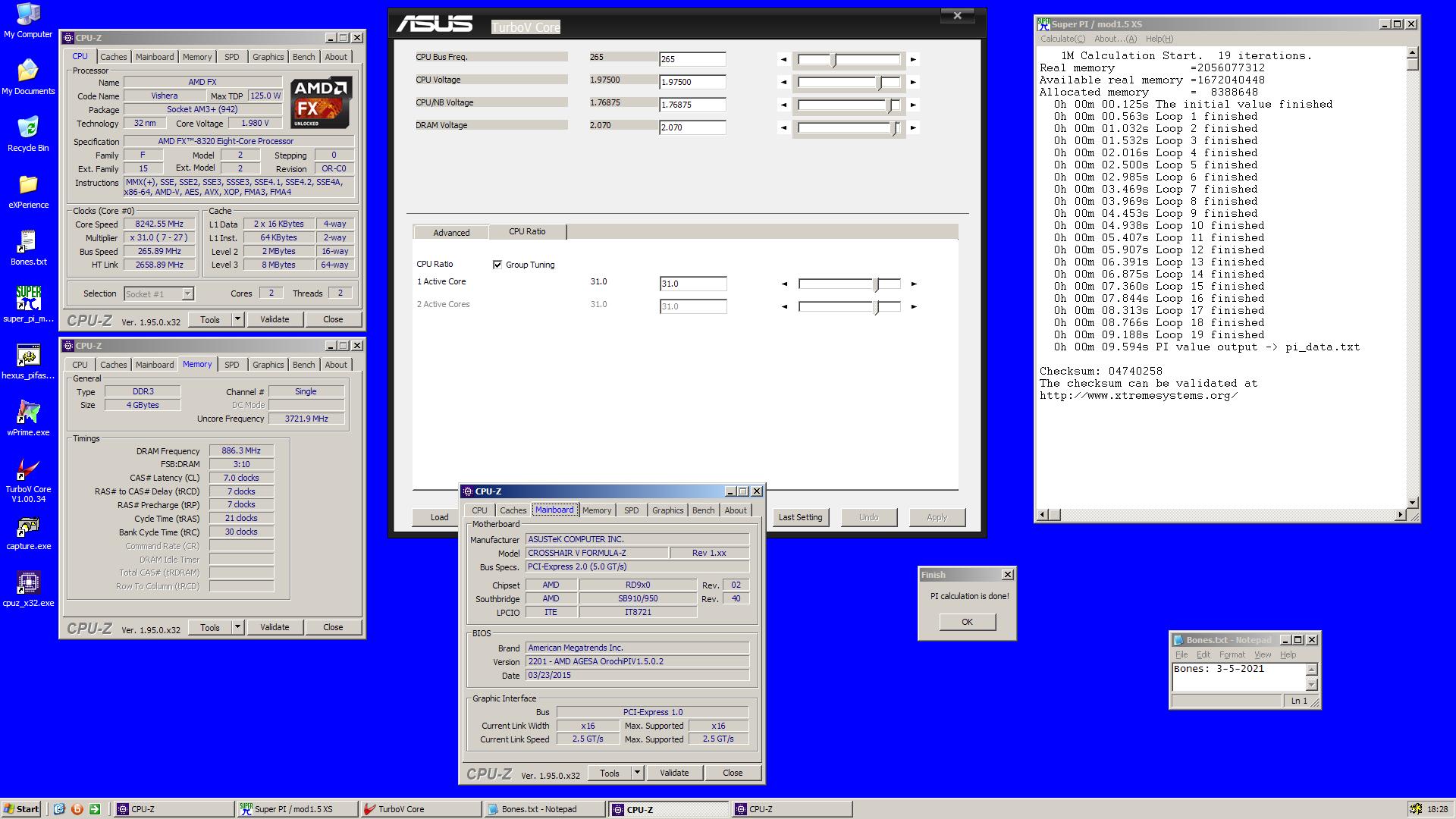Click Tools button in Mainboard CPU-Z window
1456x819 pixels.
click(610, 773)
